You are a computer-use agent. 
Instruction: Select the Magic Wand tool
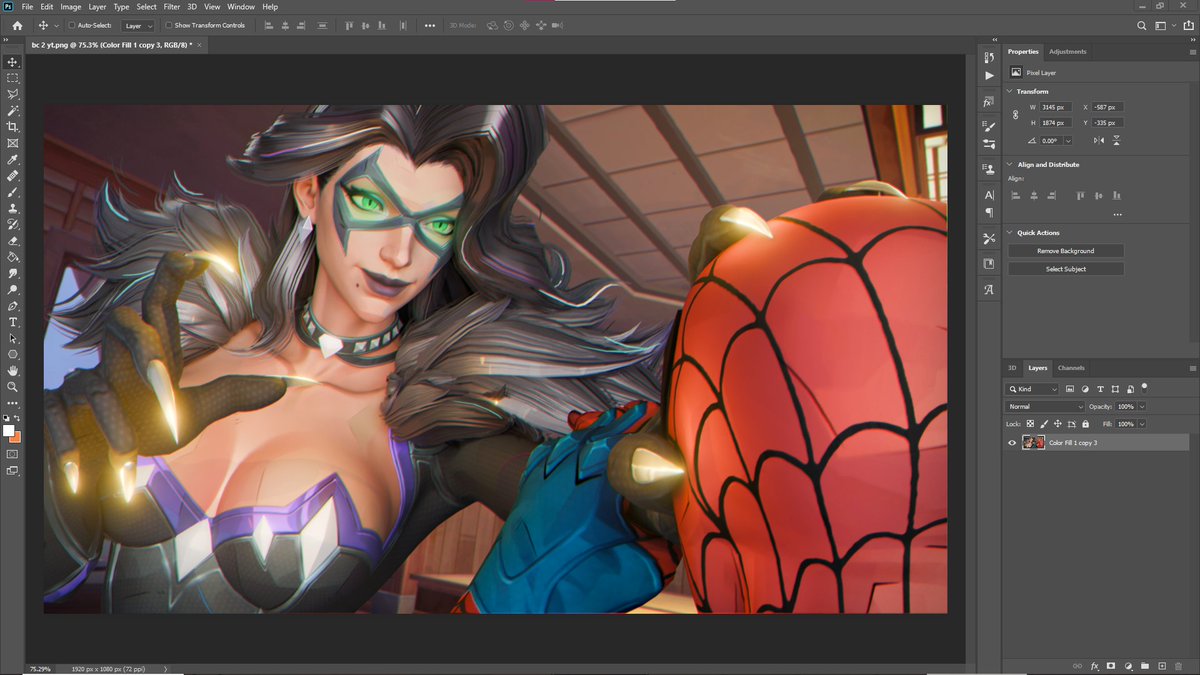(x=13, y=111)
